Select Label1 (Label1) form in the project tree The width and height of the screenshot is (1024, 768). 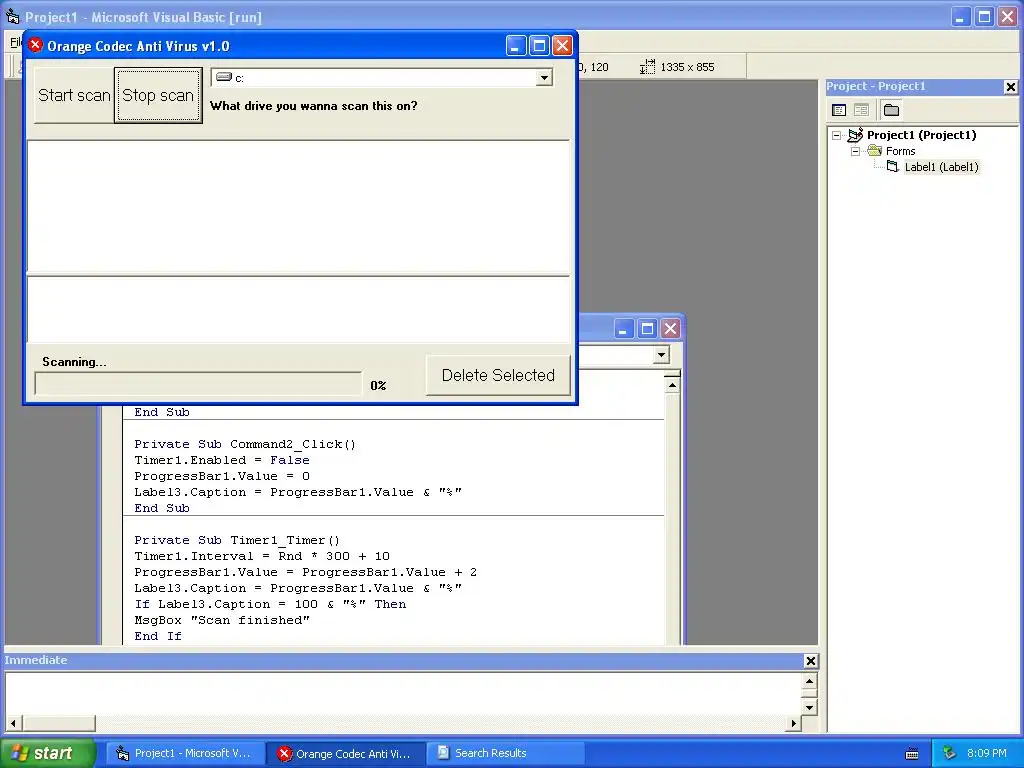click(x=942, y=167)
